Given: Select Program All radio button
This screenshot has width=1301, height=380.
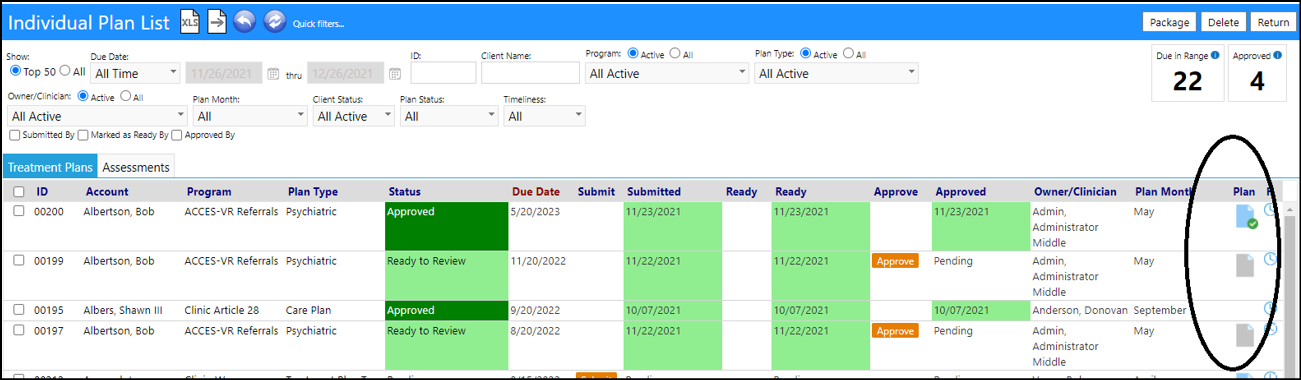Looking at the screenshot, I should [x=675, y=54].
